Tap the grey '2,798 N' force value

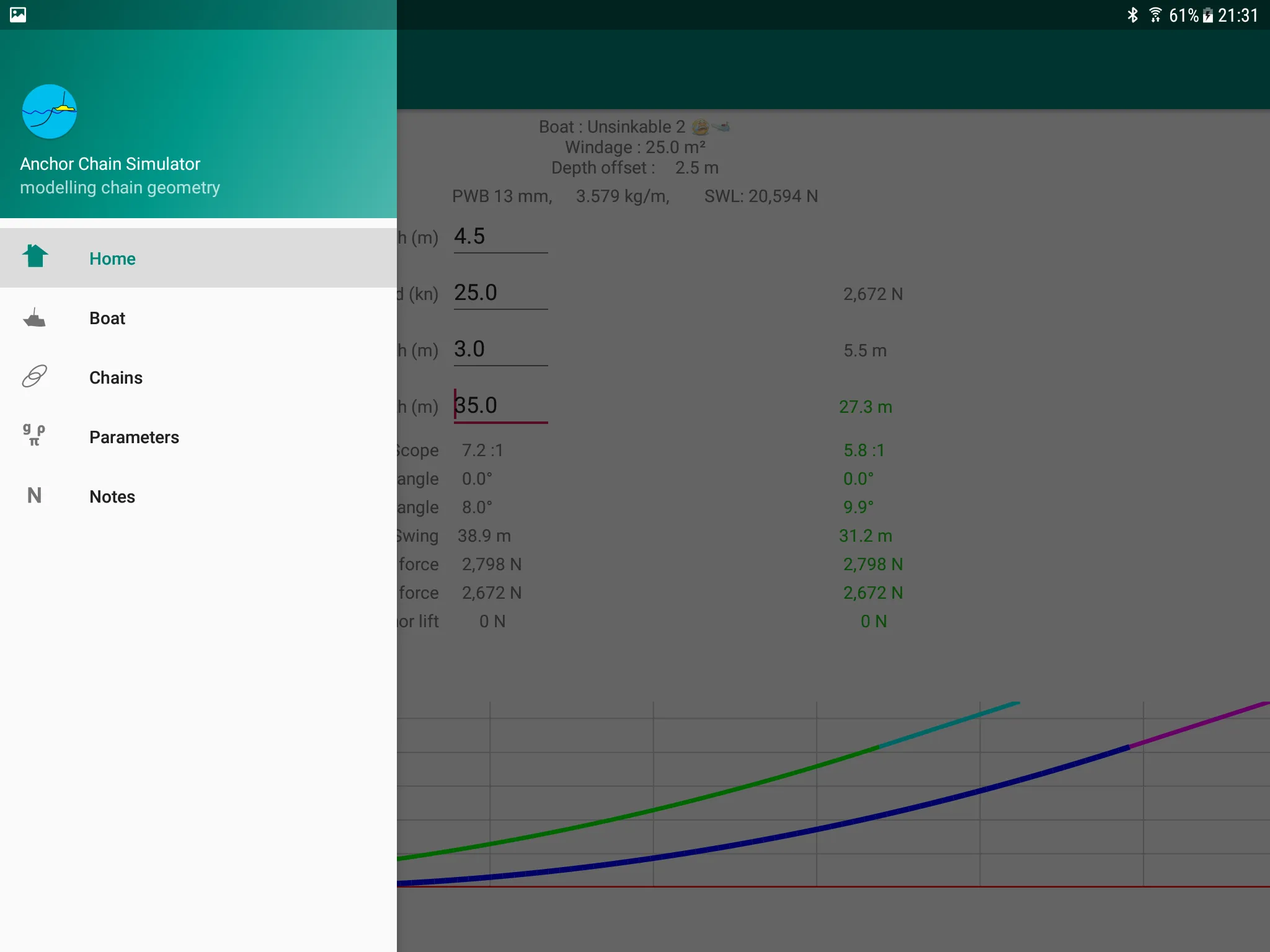tap(491, 564)
